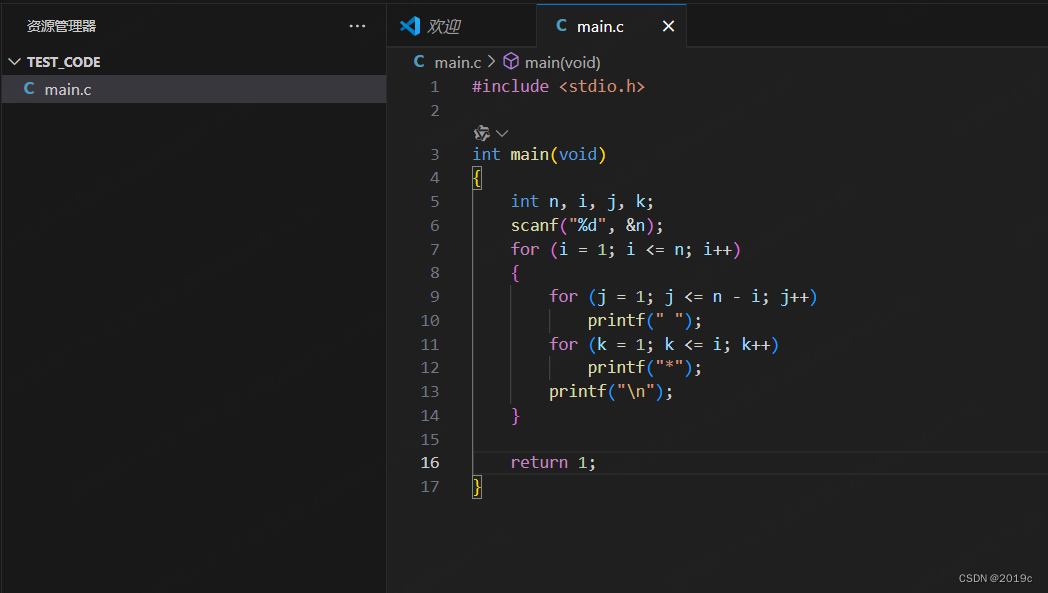Select the main.c editor tab
The image size is (1048, 593).
click(x=600, y=27)
